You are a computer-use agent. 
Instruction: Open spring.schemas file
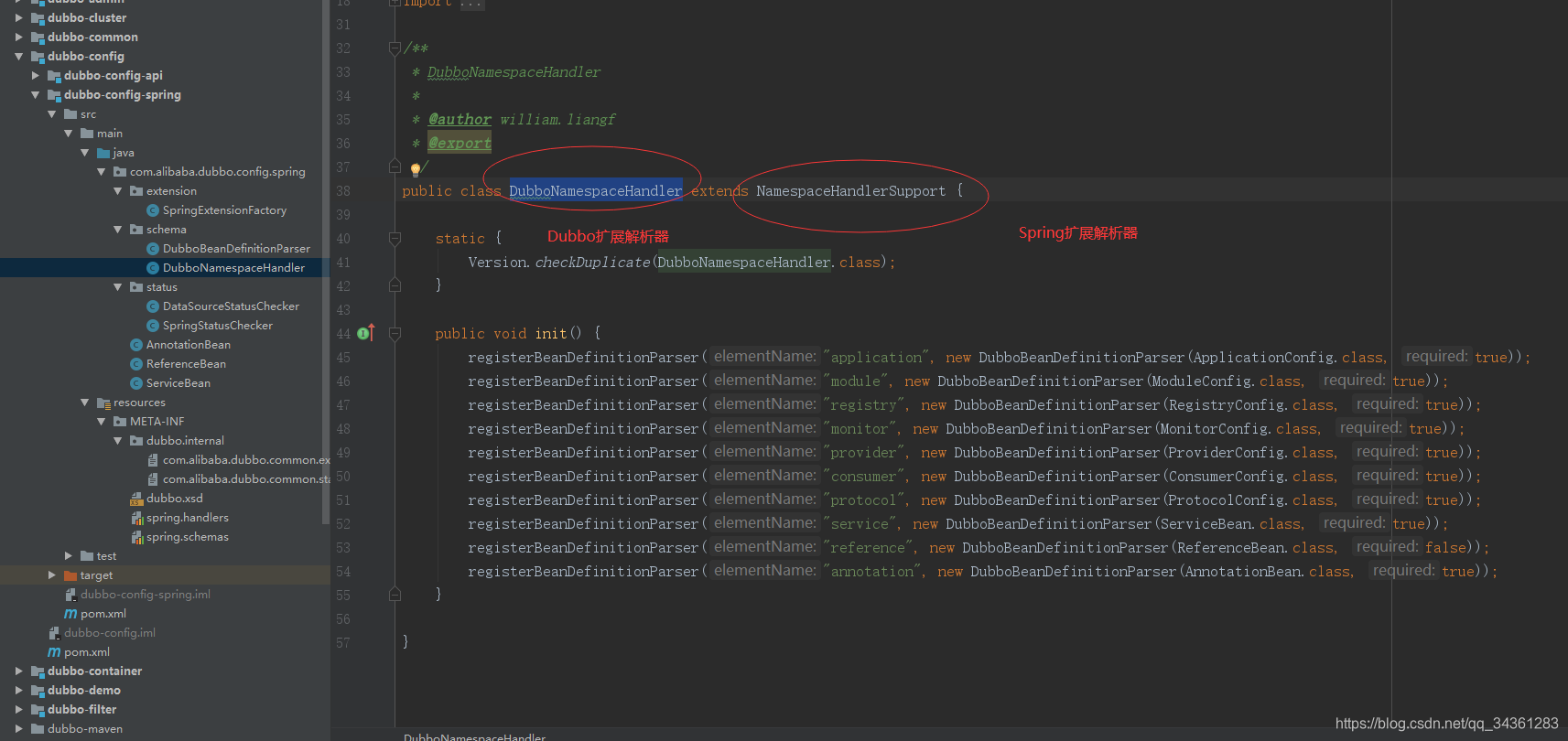tap(188, 537)
